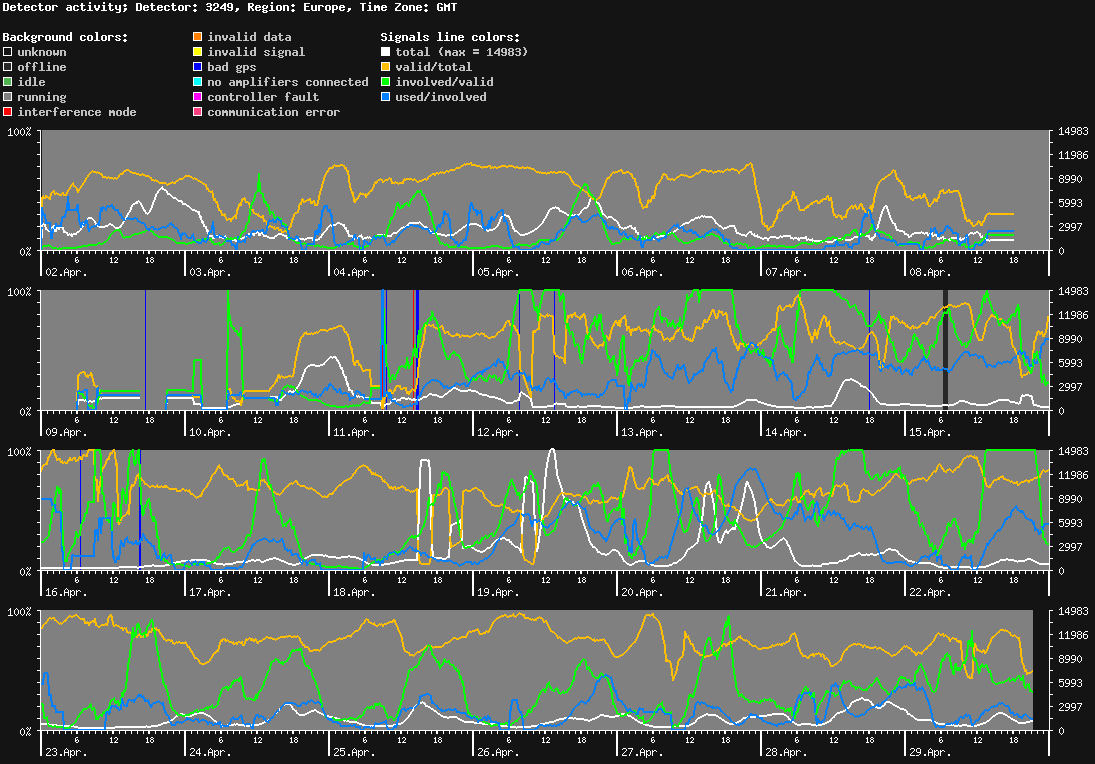Click the controller fault legend marker
This screenshot has height=764, width=1095.
(x=197, y=97)
